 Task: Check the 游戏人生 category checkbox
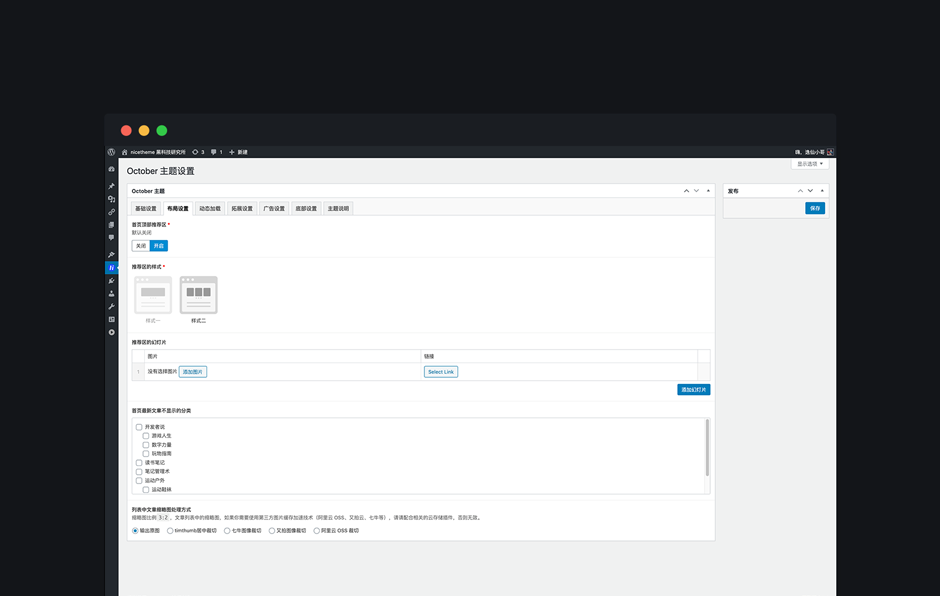coord(146,436)
